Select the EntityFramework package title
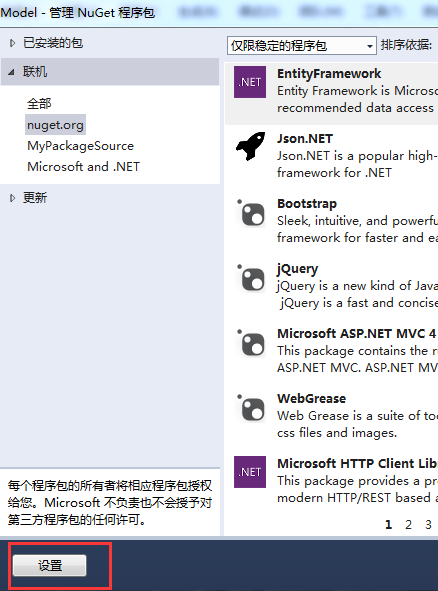Image resolution: width=438 pixels, height=591 pixels. tap(329, 73)
